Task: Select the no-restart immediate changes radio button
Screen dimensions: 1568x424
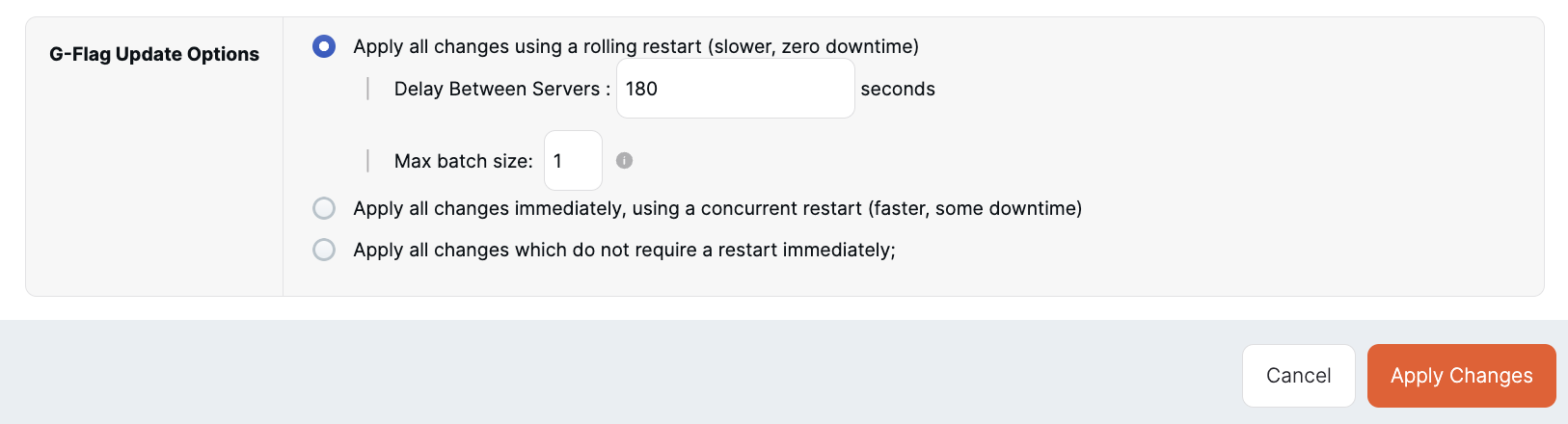Action: pos(324,250)
